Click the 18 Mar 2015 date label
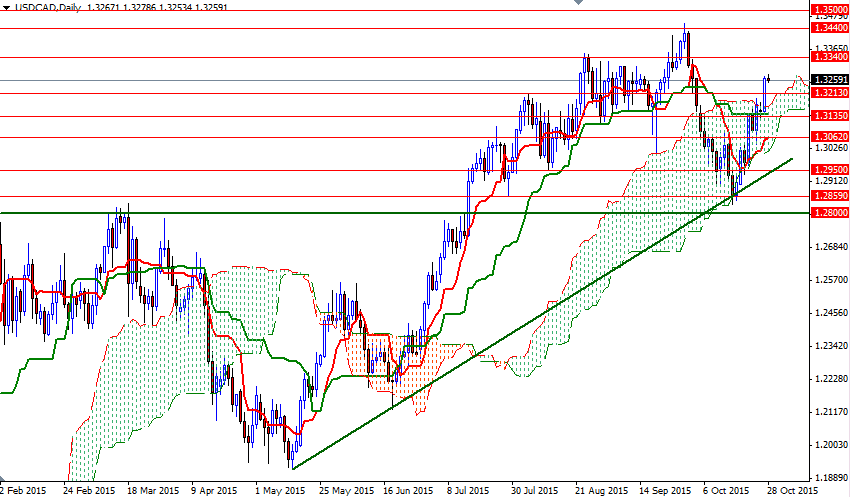 pos(153,490)
